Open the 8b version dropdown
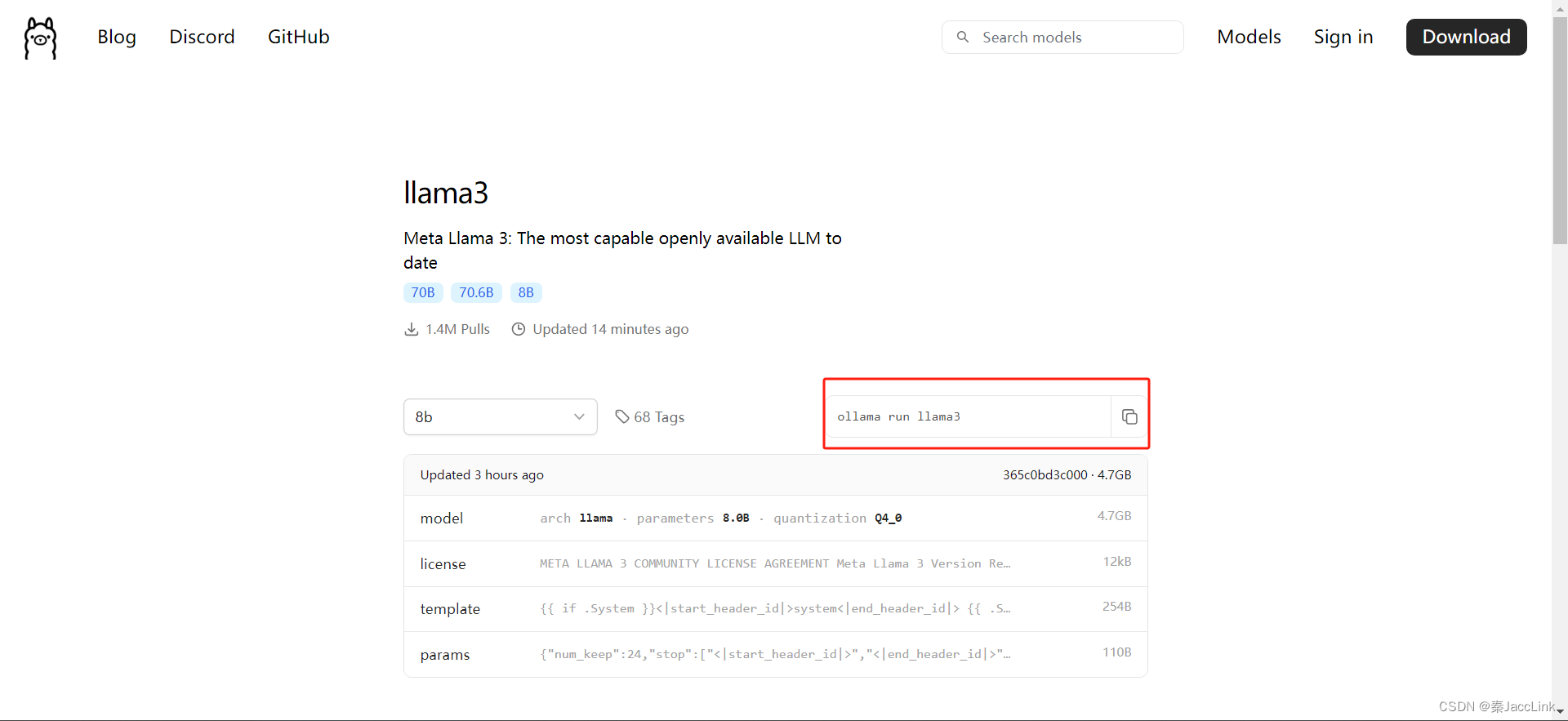 pos(500,416)
